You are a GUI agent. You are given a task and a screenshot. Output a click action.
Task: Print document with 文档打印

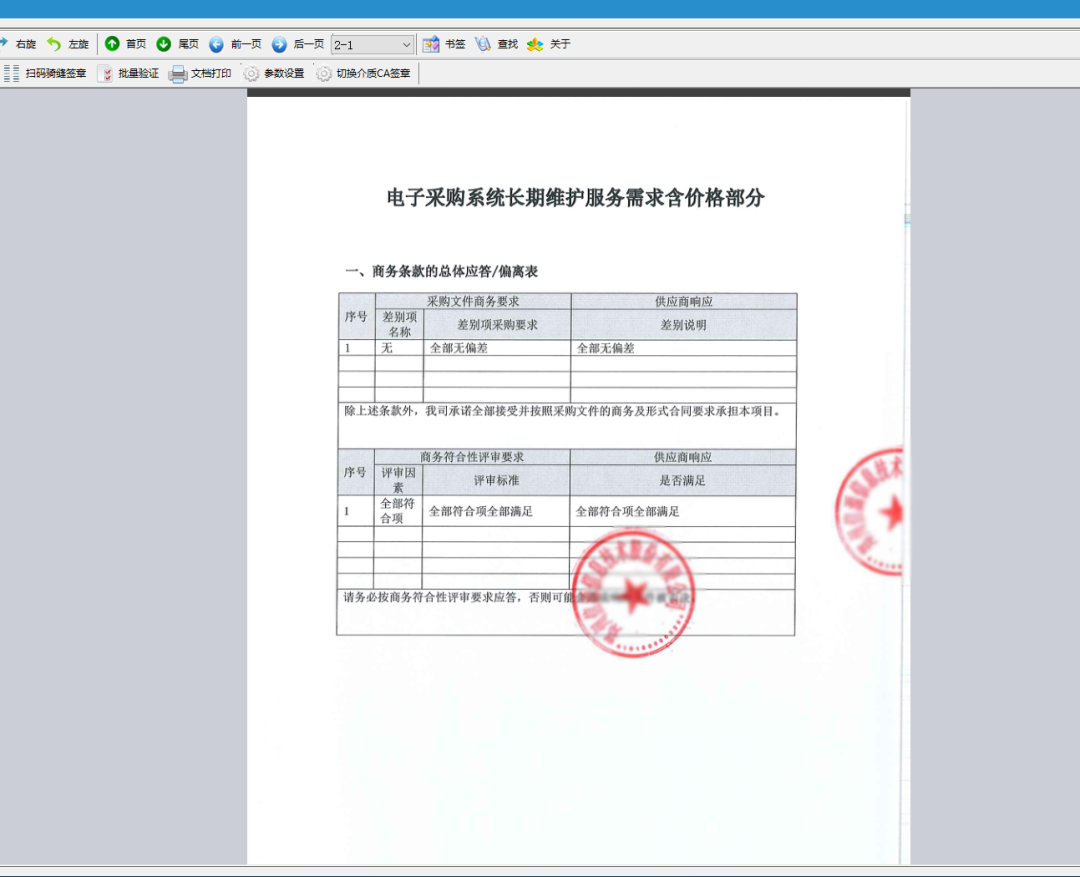pos(200,73)
